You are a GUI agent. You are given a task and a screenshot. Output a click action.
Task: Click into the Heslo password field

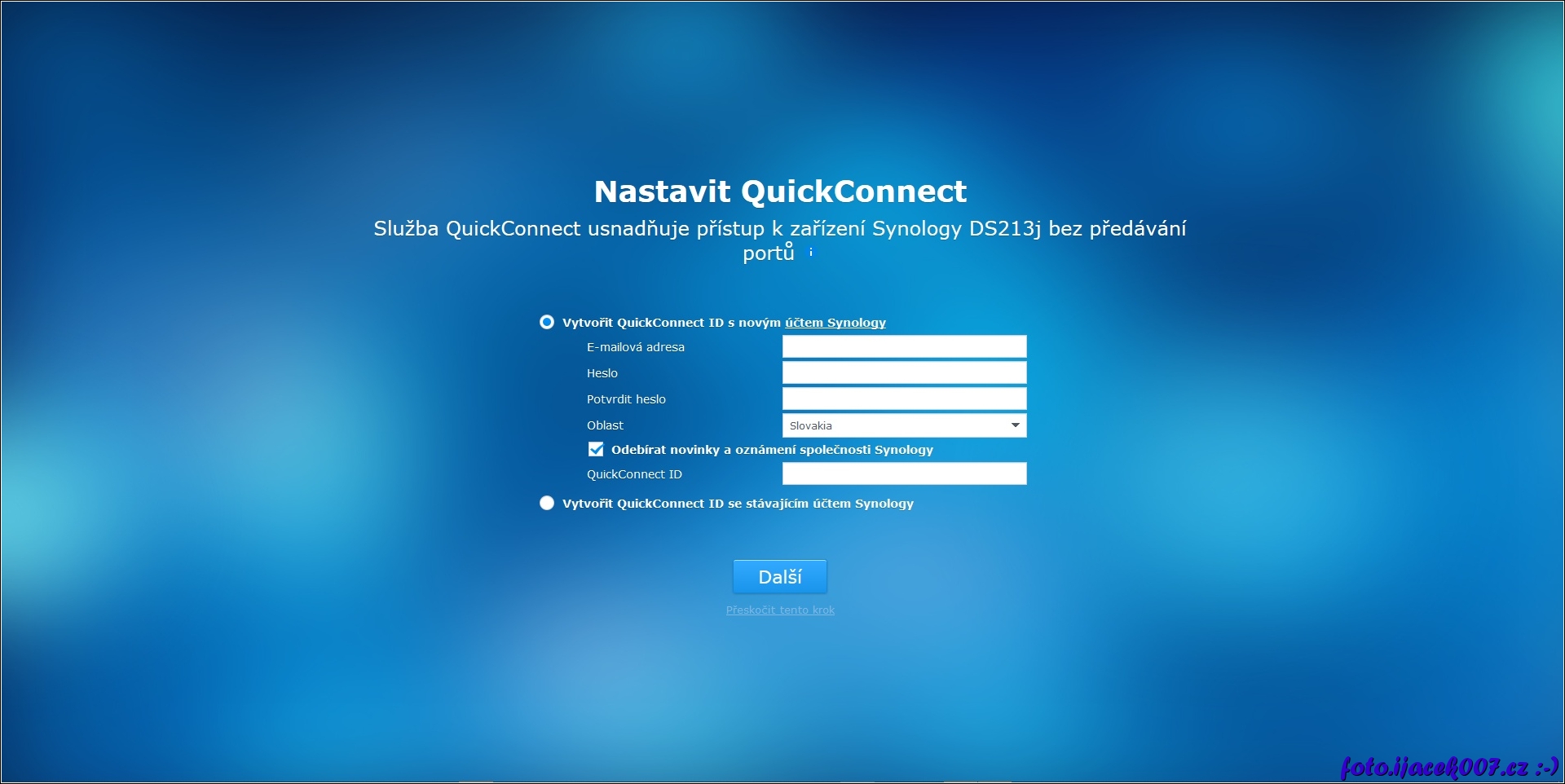pyautogui.click(x=904, y=373)
